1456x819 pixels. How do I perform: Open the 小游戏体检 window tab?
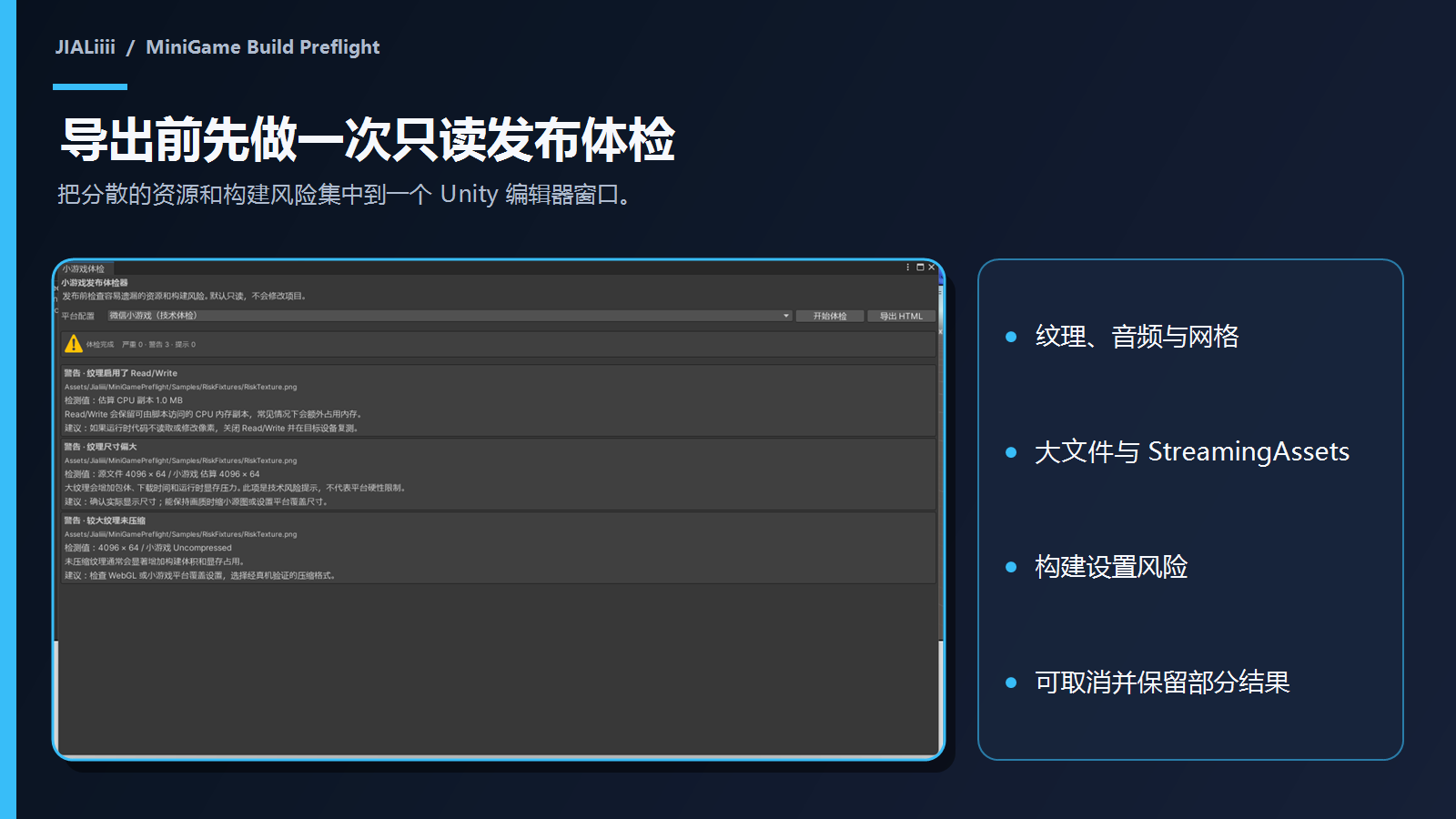84,268
